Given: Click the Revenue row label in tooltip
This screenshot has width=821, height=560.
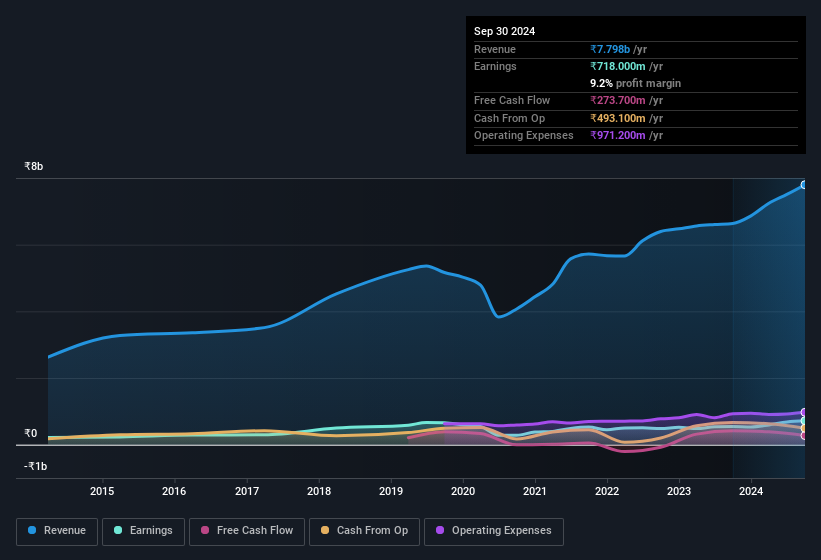Looking at the screenshot, I should 495,49.
